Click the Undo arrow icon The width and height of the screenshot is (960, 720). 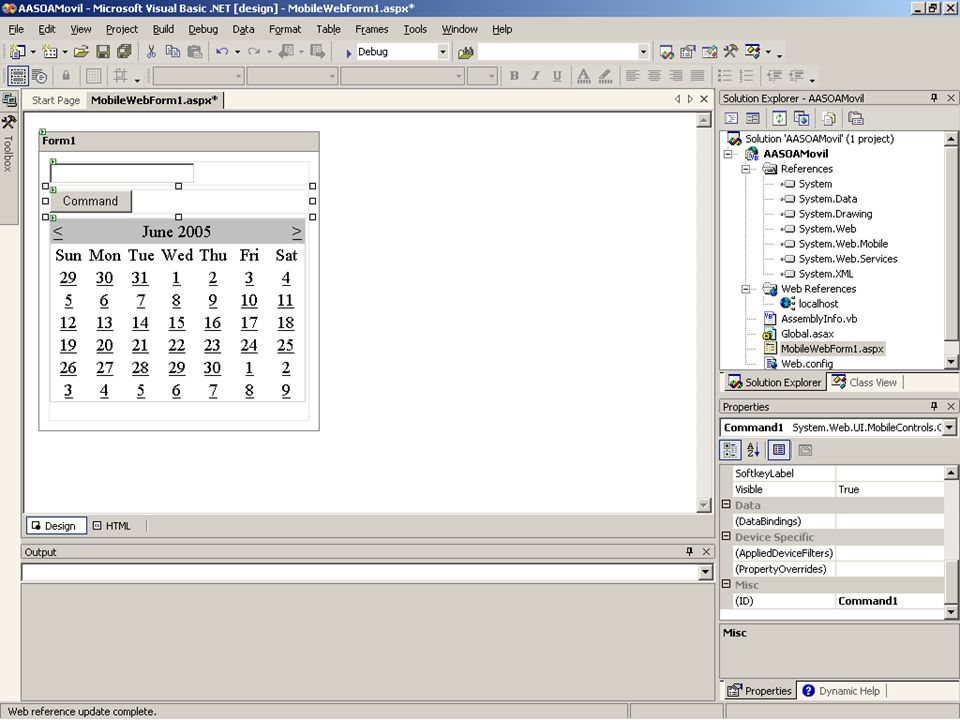click(x=222, y=52)
